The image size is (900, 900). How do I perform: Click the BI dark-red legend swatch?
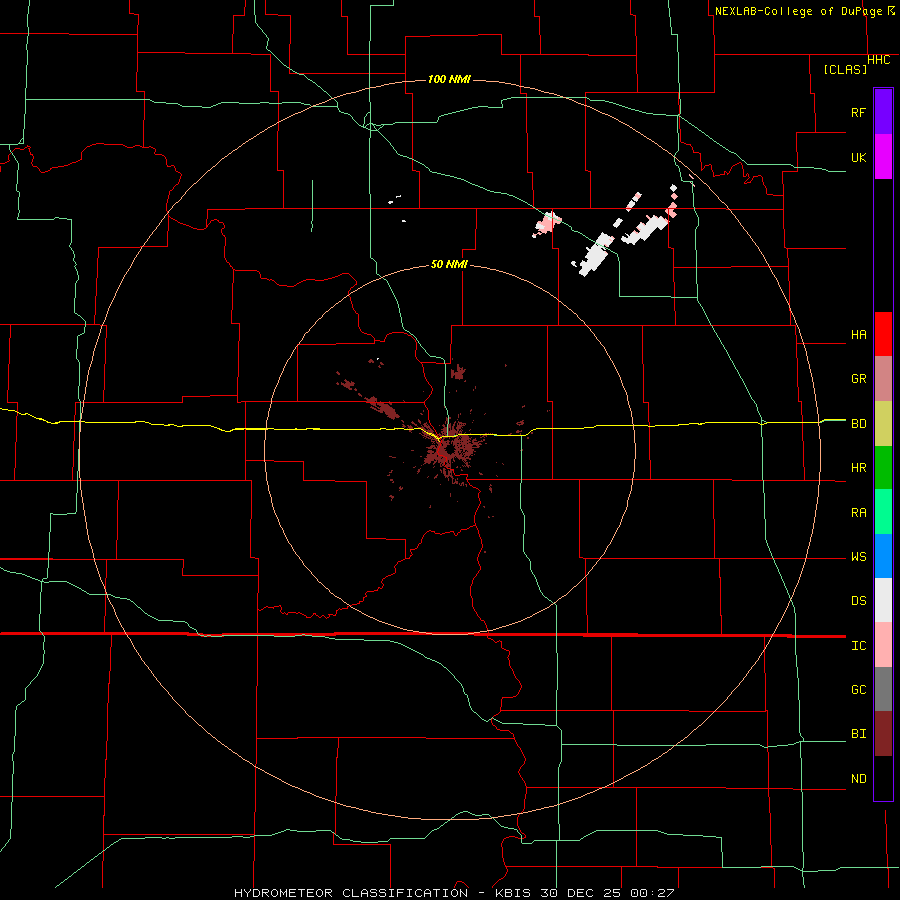pos(883,734)
